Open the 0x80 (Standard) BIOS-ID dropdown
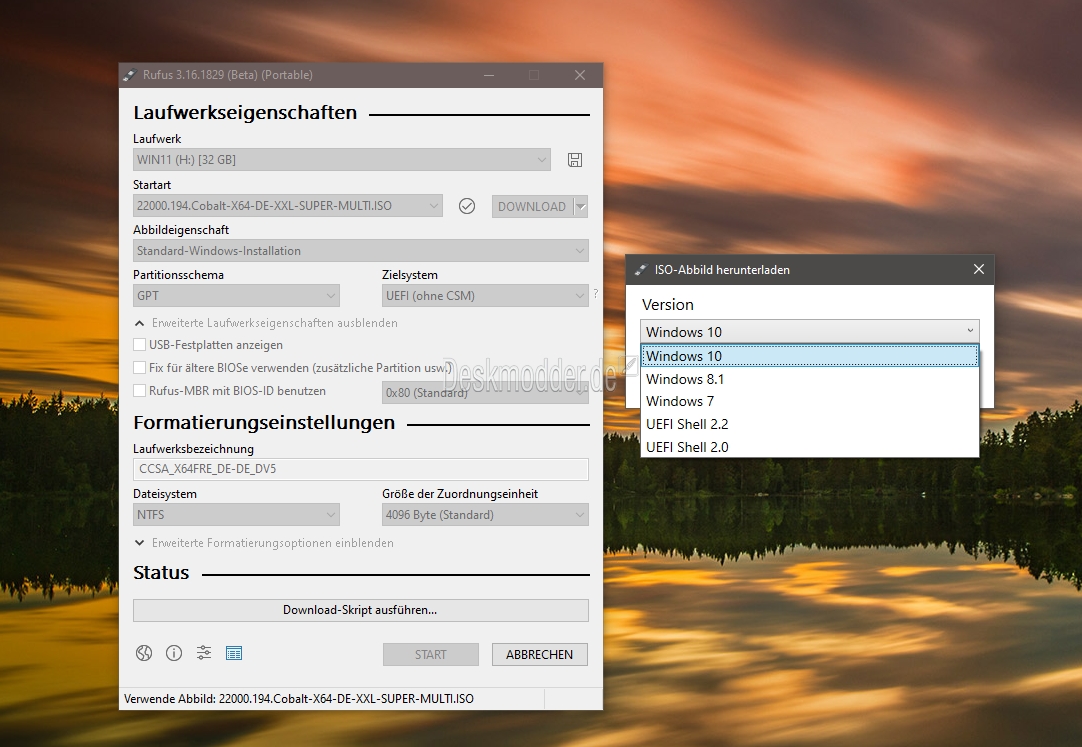Image resolution: width=1082 pixels, height=747 pixels. click(485, 392)
